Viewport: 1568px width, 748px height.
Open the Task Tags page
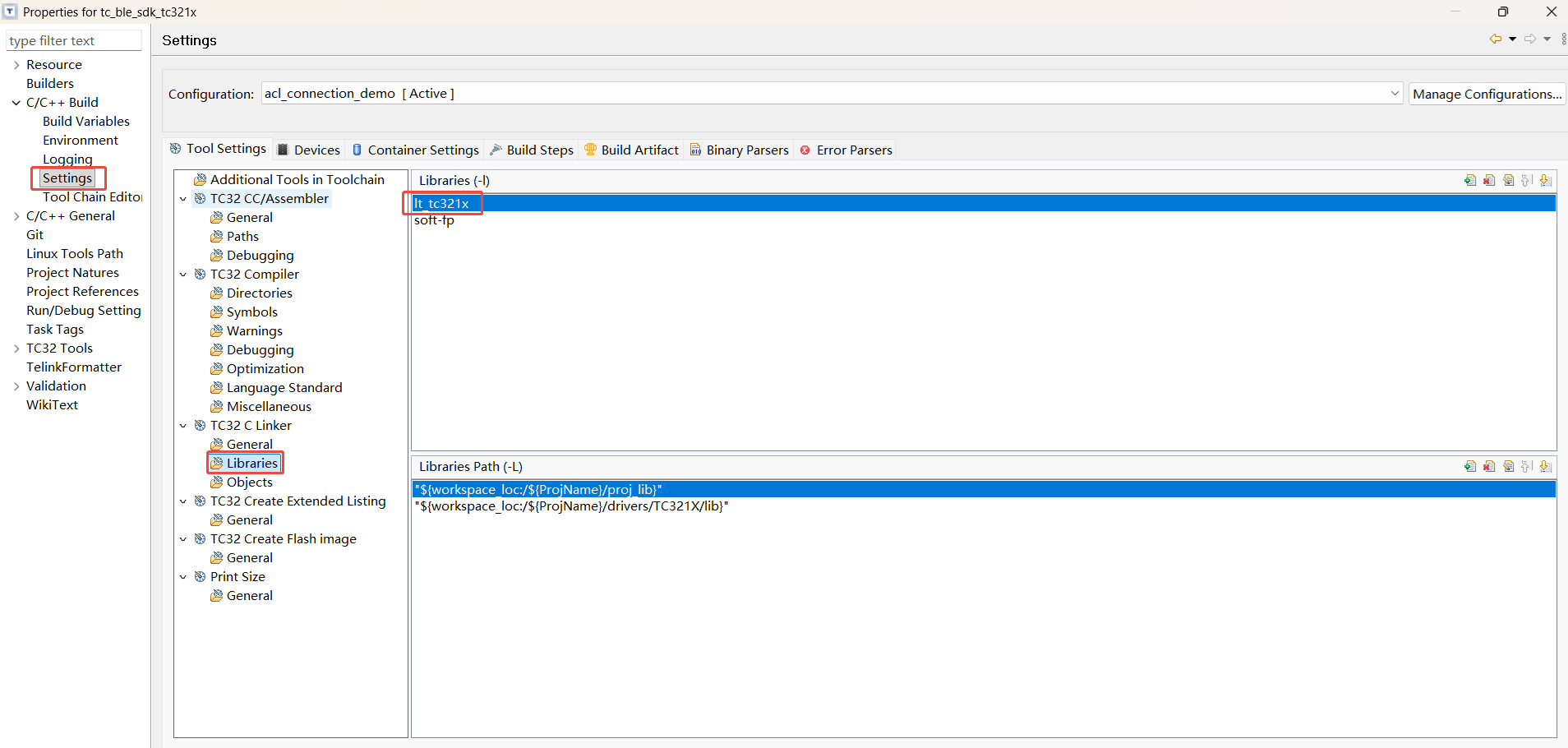tap(55, 330)
